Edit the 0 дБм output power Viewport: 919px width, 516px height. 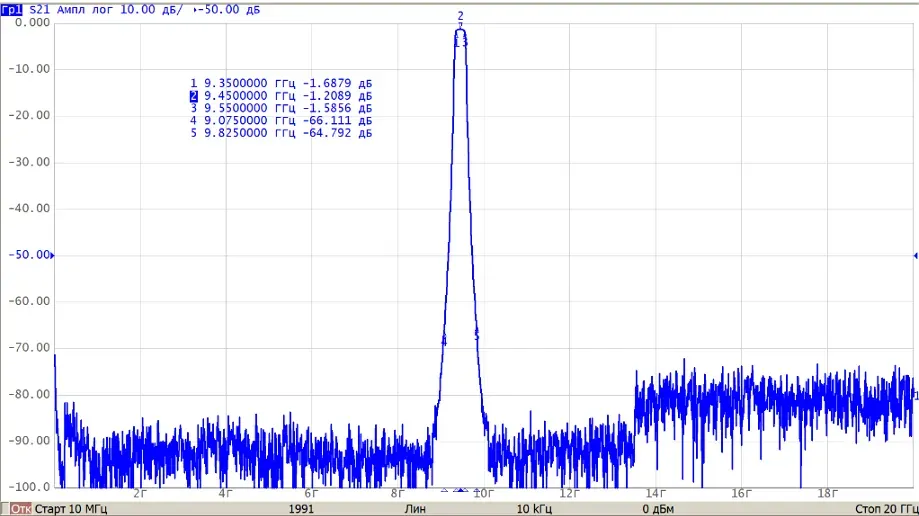[658, 508]
